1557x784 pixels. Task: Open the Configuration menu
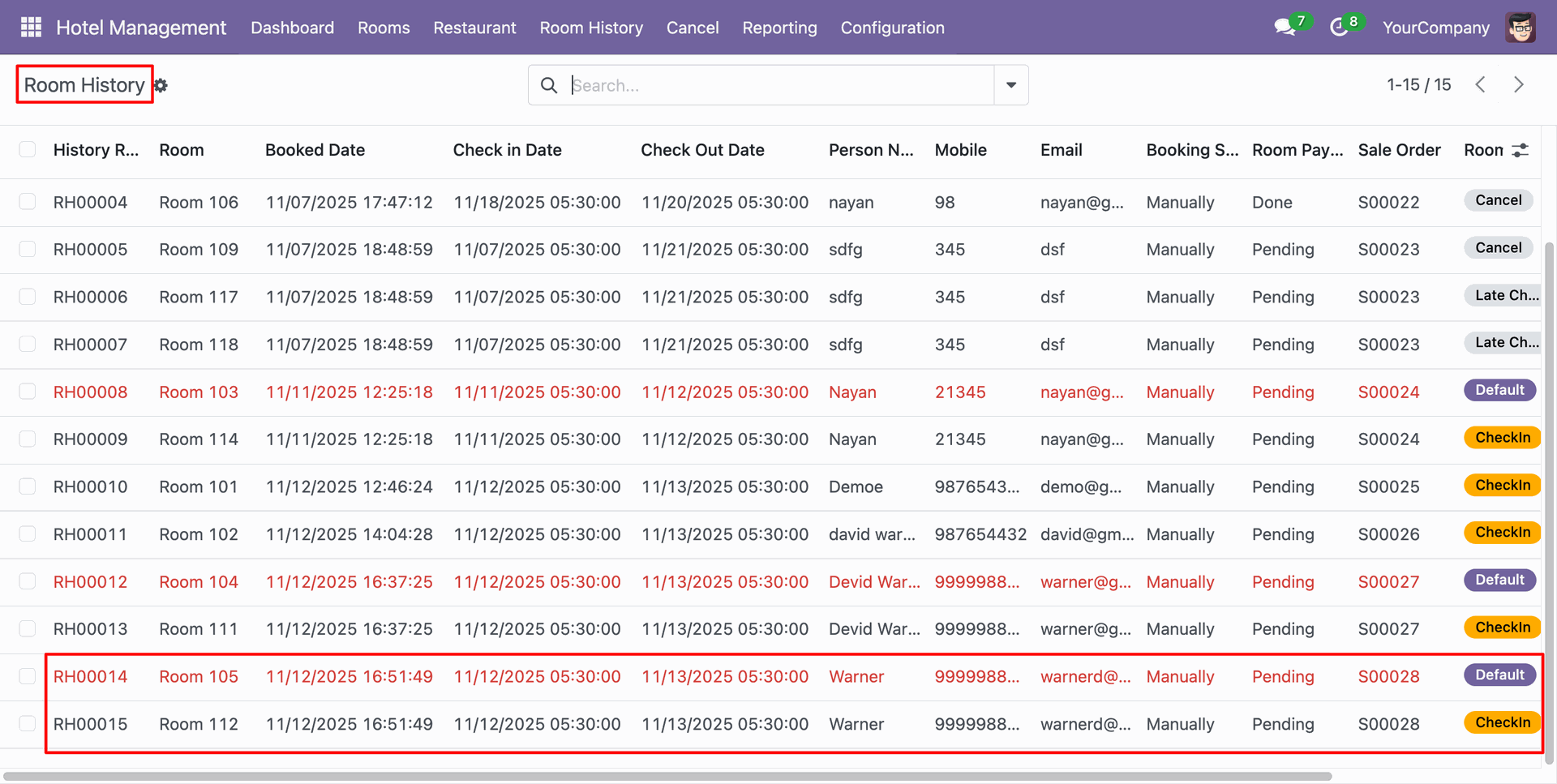892,28
